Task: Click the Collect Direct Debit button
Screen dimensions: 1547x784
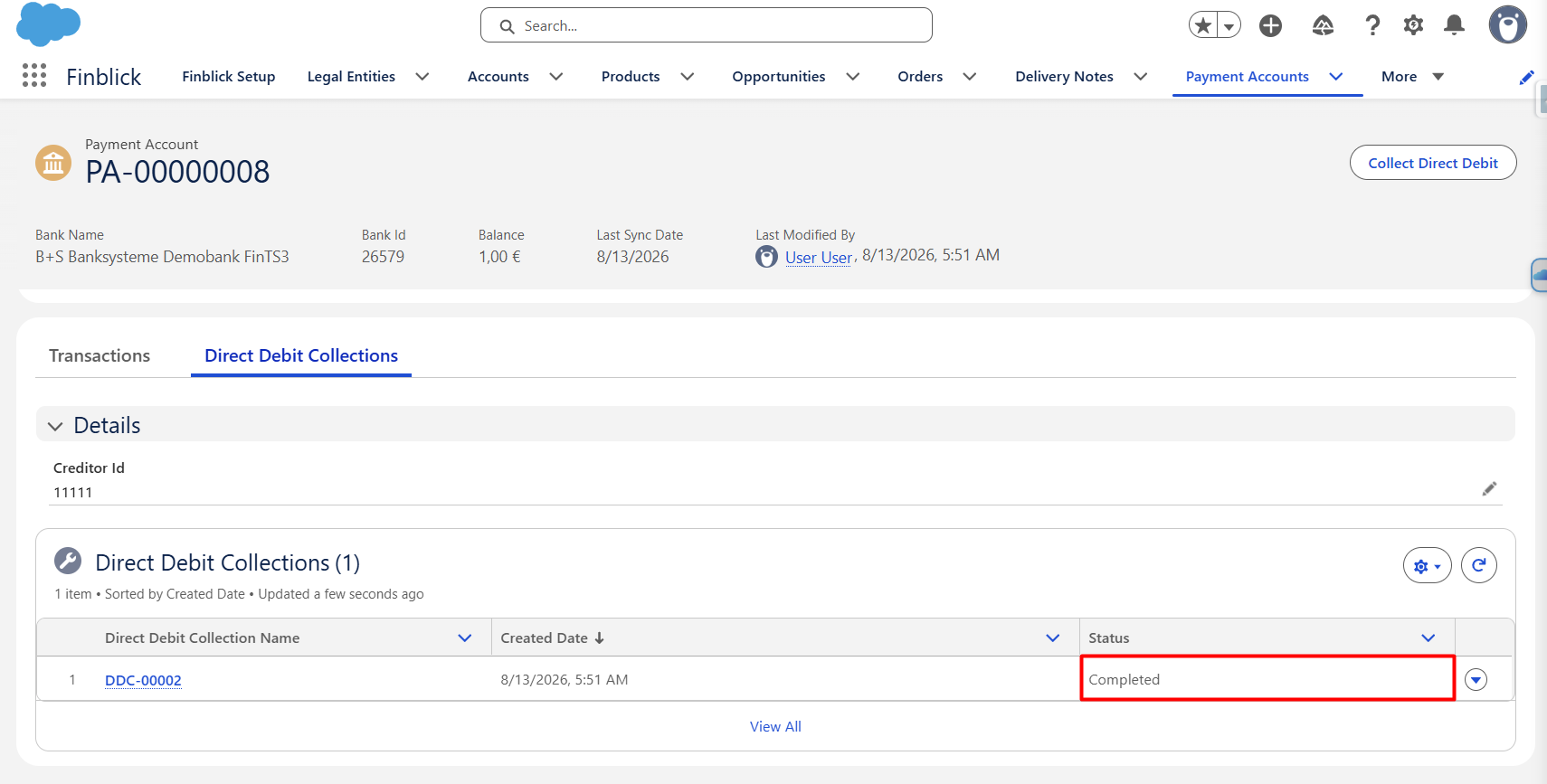Action: click(1433, 163)
